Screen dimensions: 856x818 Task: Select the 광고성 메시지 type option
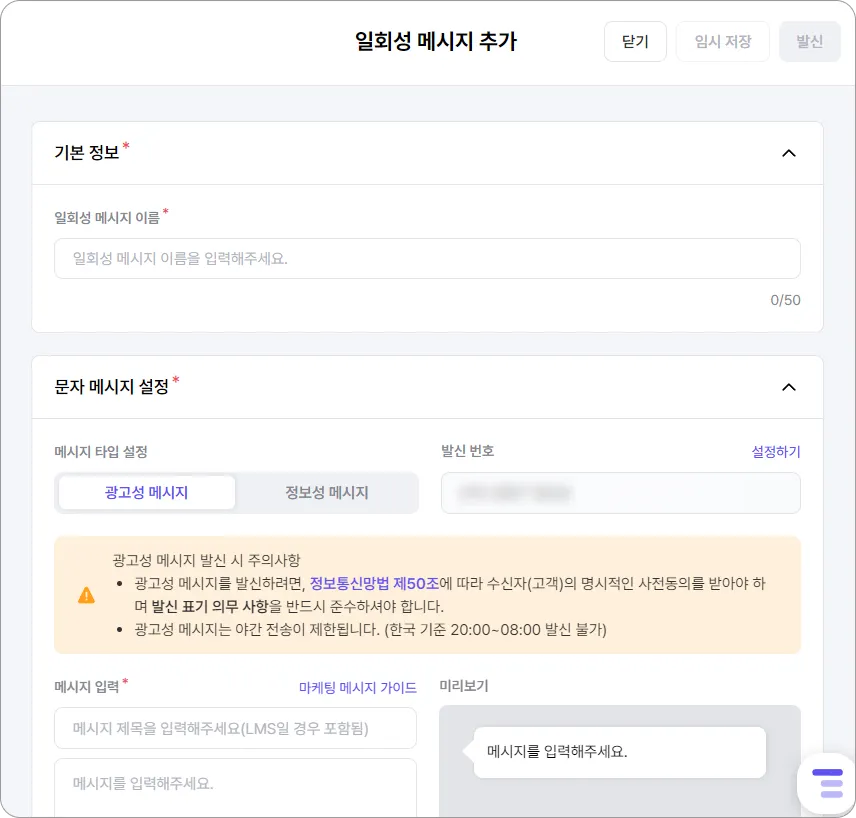(x=147, y=492)
